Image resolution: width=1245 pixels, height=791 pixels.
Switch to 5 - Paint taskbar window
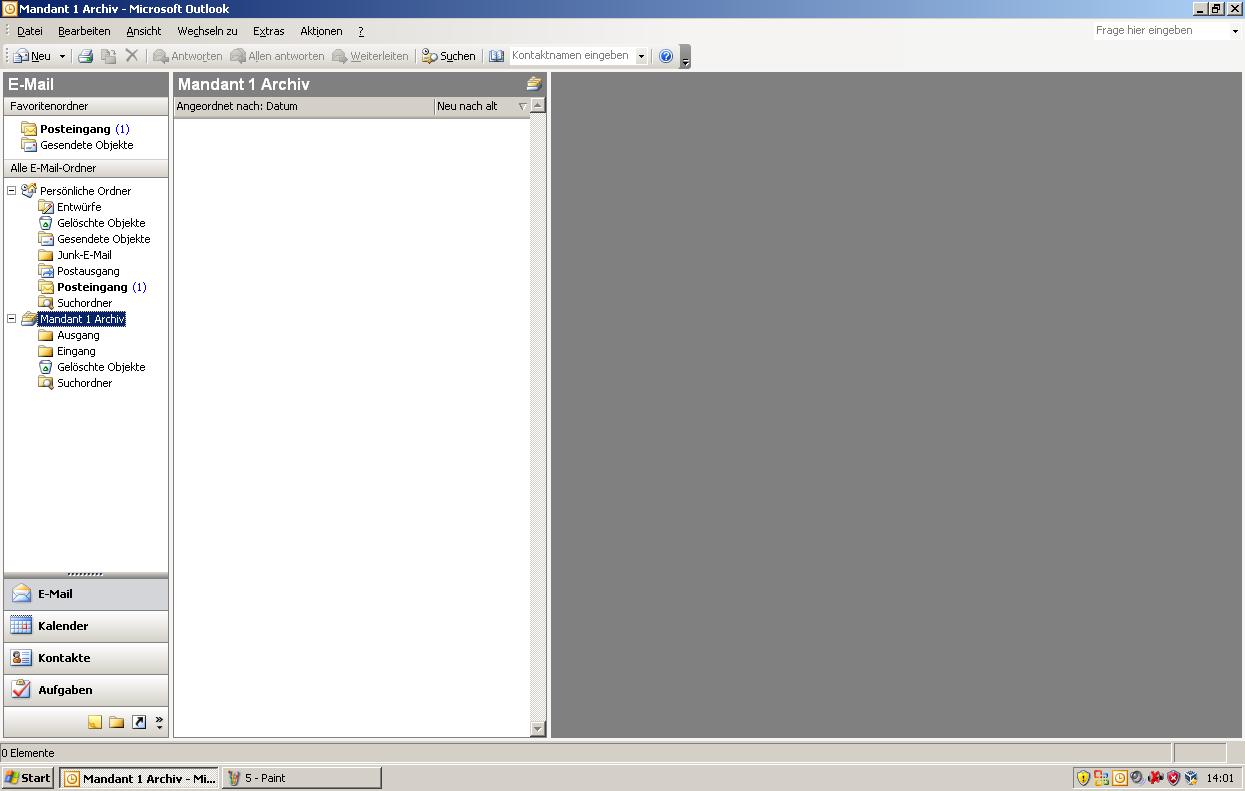(302, 778)
